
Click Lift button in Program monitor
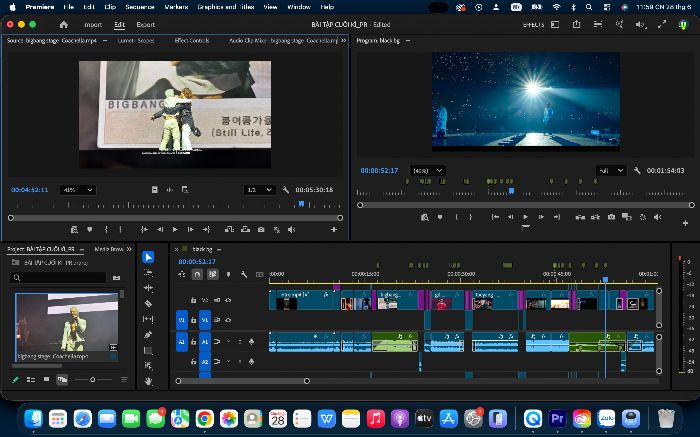(580, 217)
